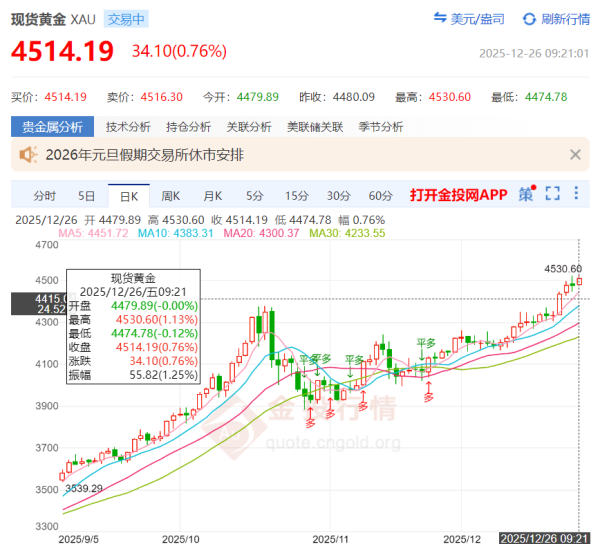Click the MA5: 4451.72 legend
Viewport: 600px width, 544px height.
tap(93, 233)
